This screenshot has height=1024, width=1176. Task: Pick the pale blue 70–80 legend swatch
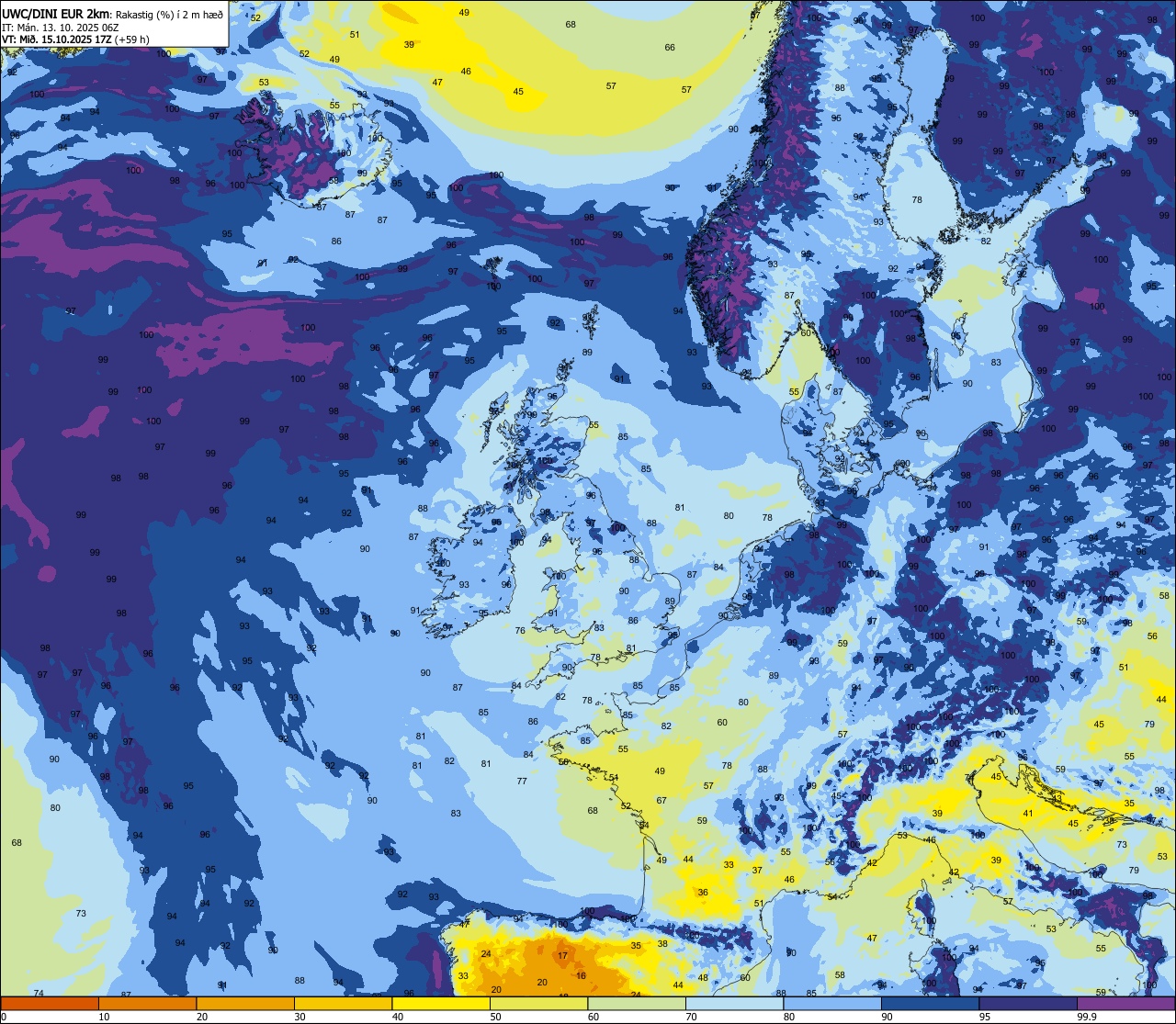pos(734,1003)
